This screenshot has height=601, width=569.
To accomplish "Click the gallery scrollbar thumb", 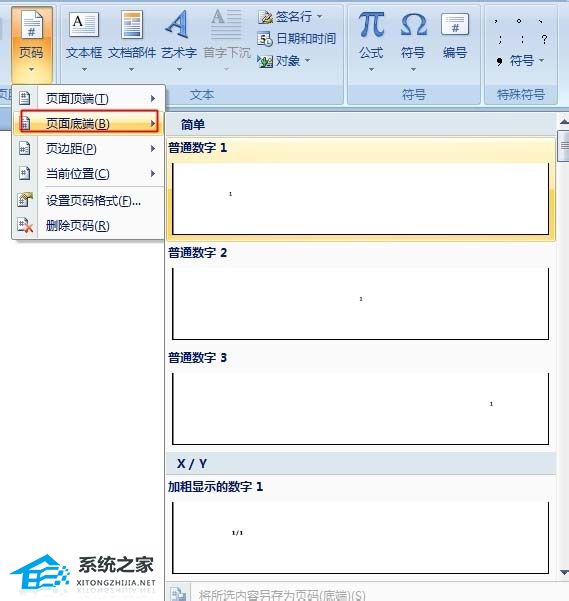I will [x=564, y=146].
